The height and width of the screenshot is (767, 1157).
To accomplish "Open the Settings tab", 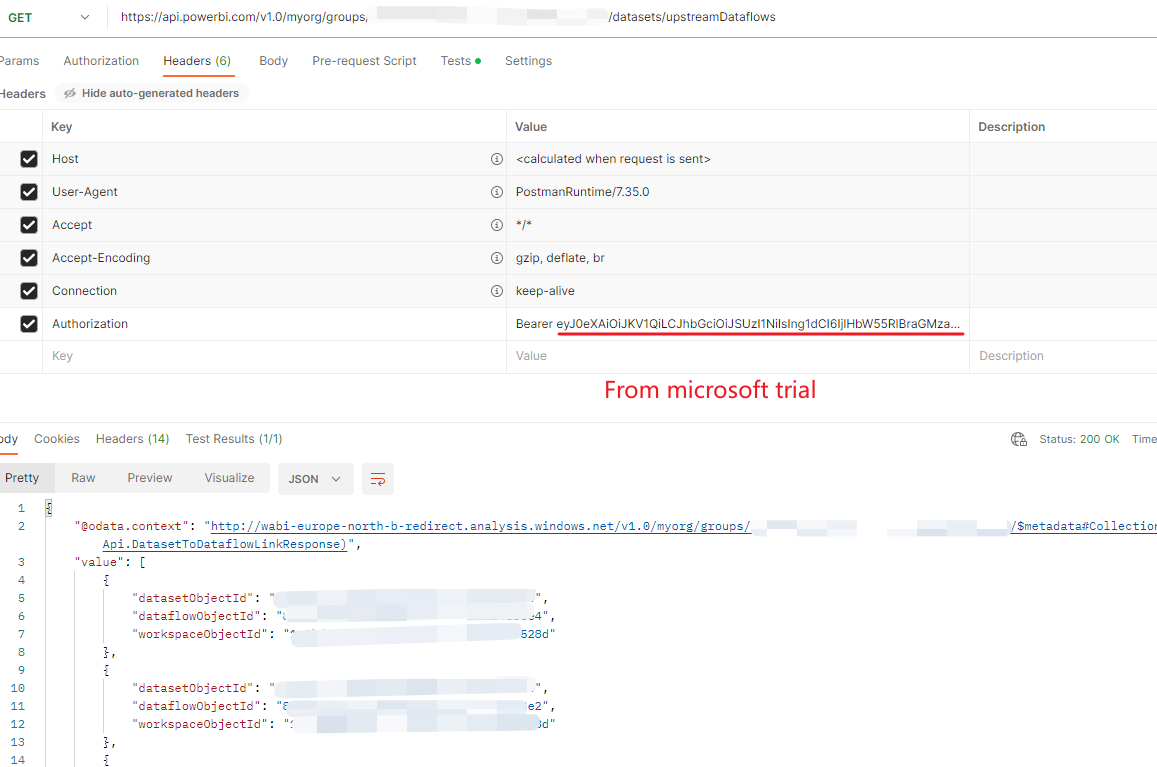I will [x=528, y=61].
